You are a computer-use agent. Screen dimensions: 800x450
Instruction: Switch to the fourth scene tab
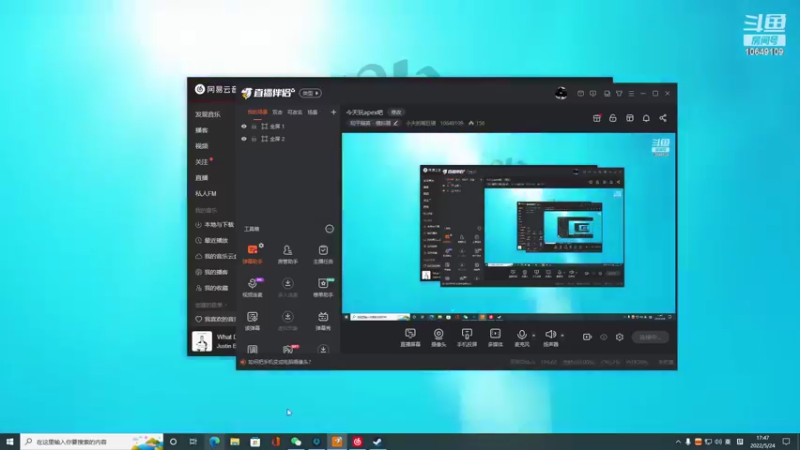tap(312, 112)
